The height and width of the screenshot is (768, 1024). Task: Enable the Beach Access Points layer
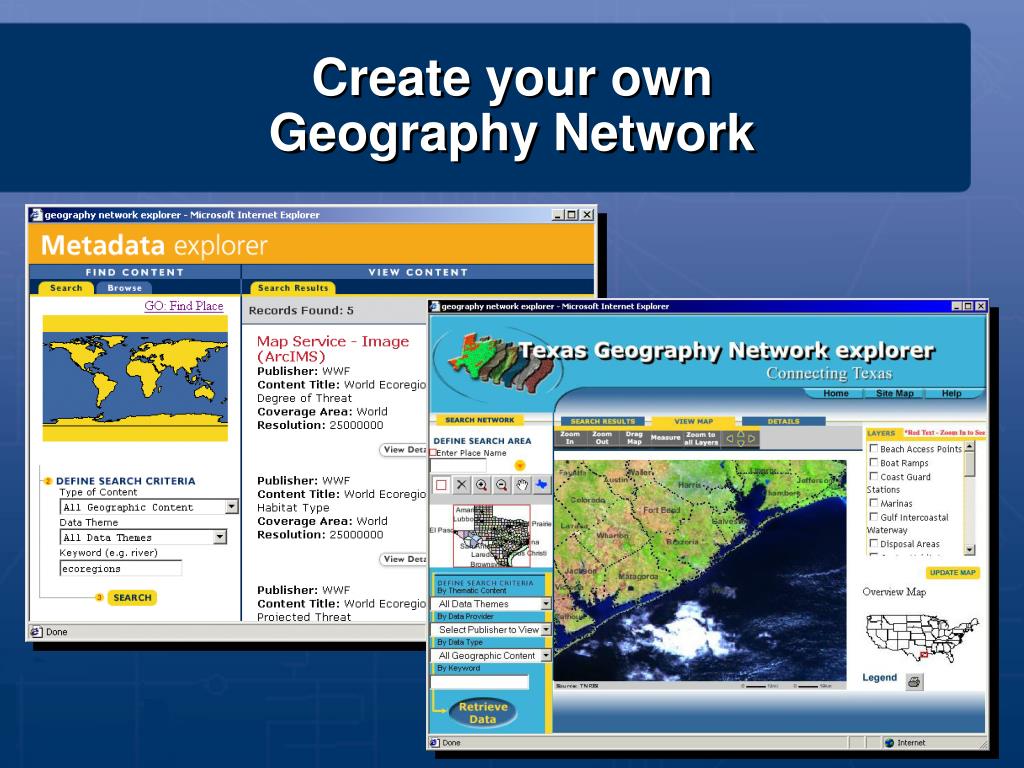click(873, 448)
